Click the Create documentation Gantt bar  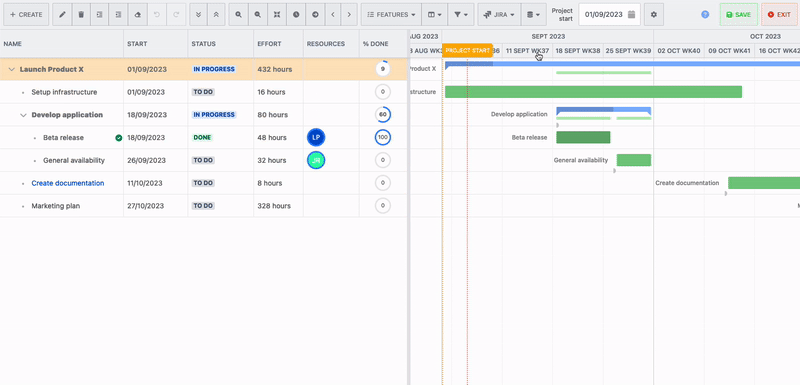[x=764, y=183]
